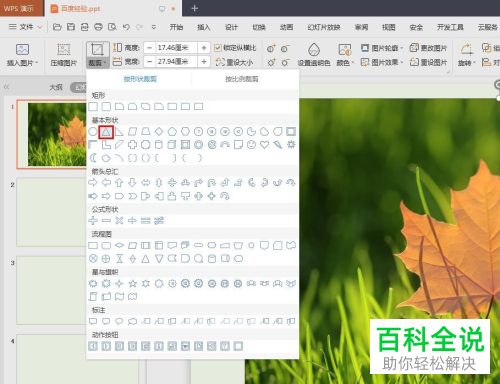Click the Open folder icon
Image resolution: width=500 pixels, height=384 pixels.
(x=57, y=27)
